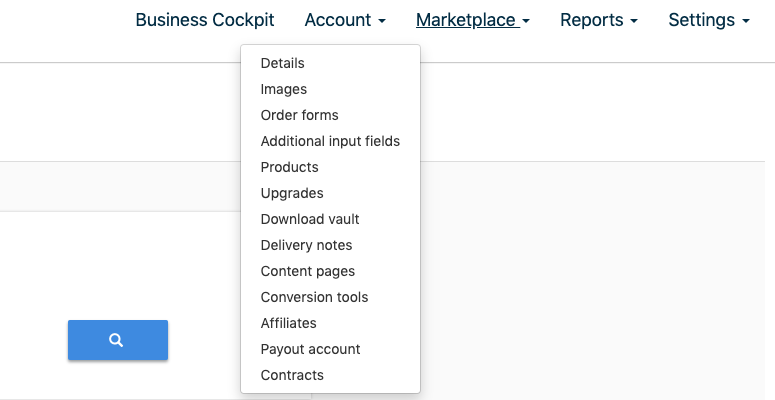Select Affiliates in Marketplace menu
Image resolution: width=775 pixels, height=400 pixels.
pyautogui.click(x=288, y=323)
